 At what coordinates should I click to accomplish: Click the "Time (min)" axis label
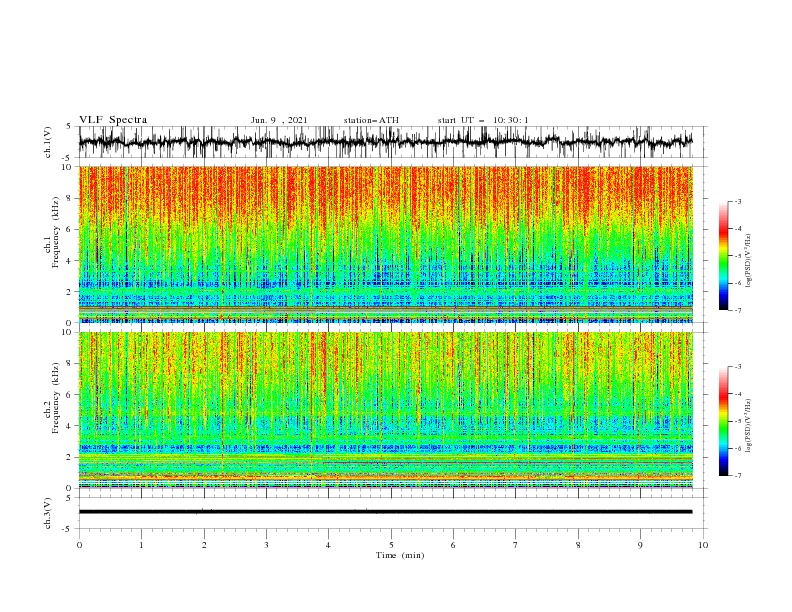[400, 555]
